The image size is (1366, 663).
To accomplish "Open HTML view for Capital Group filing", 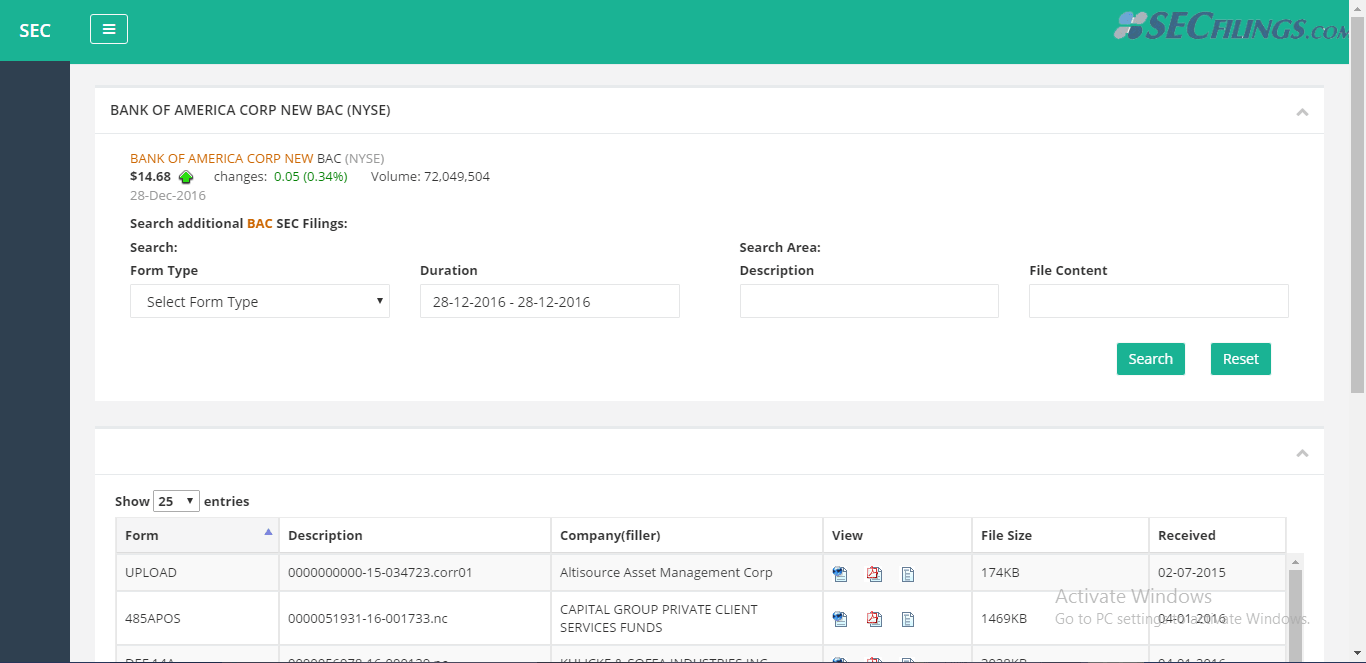I will (x=840, y=619).
